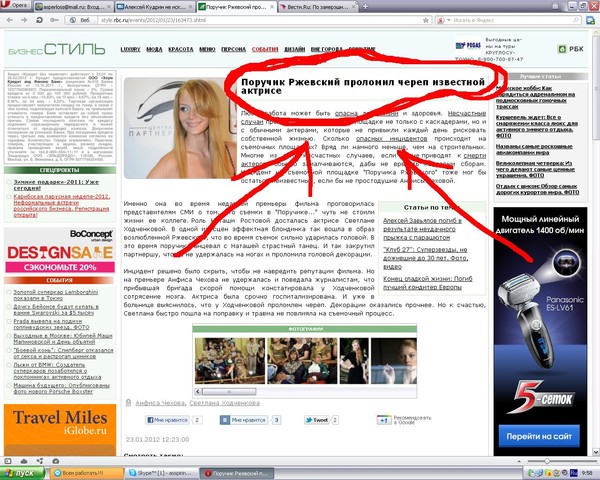Open Куршевель ждет article link
The width and height of the screenshot is (600, 480).
(x=537, y=126)
